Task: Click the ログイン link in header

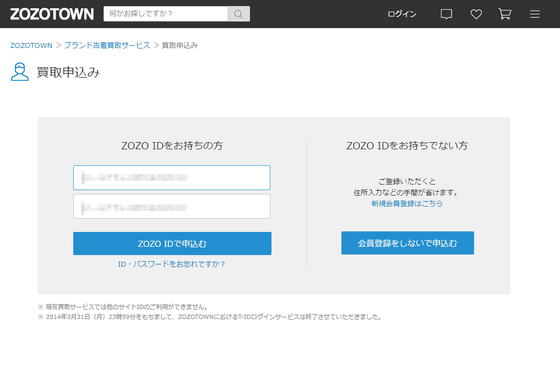Action: tap(402, 14)
